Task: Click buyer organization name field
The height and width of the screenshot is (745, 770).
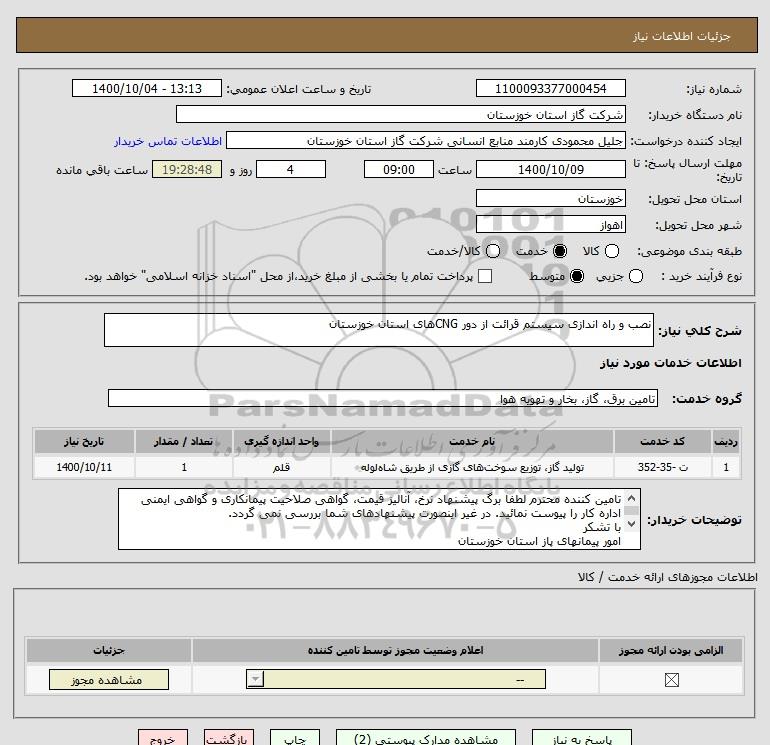Action: 401,114
